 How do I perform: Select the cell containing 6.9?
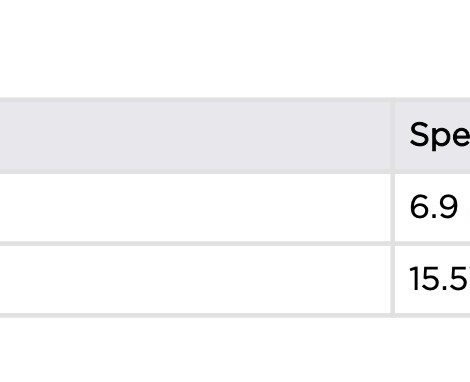click(x=433, y=207)
